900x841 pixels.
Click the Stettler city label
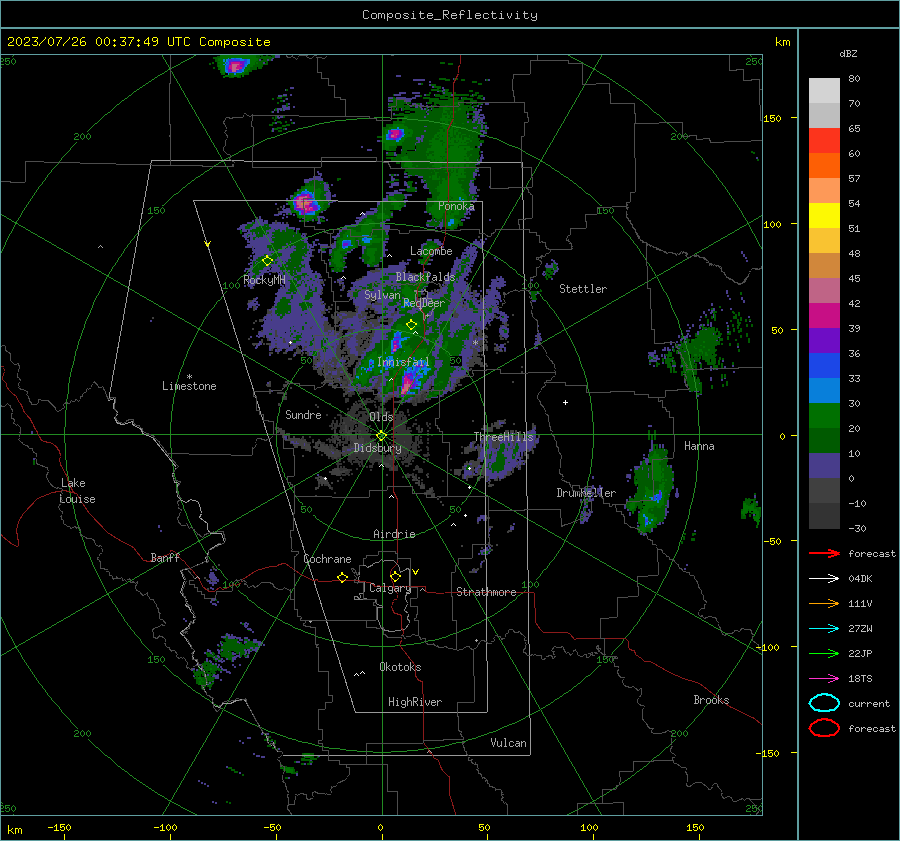point(583,289)
